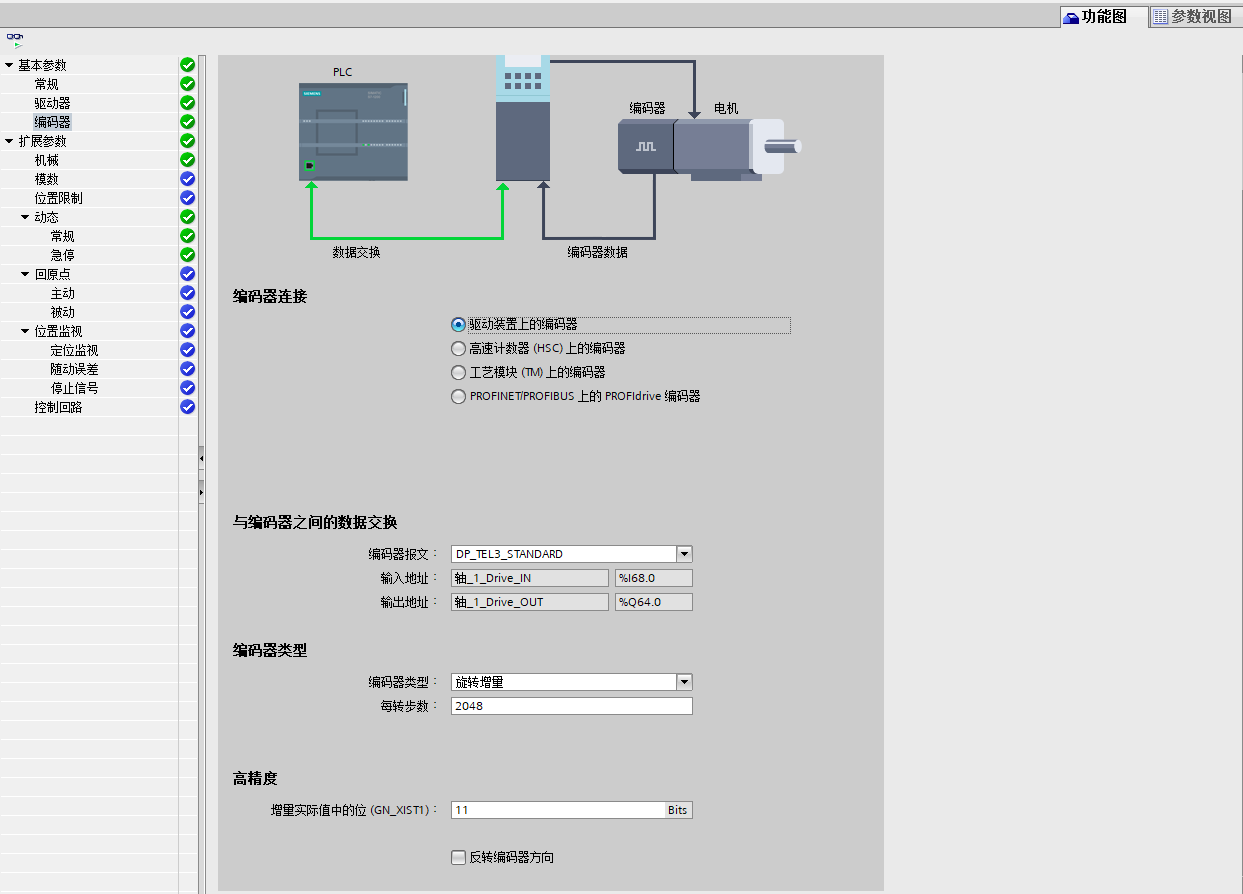Image resolution: width=1243 pixels, height=894 pixels.
Task: Select 工艺模块 (TM) 上的编码器 option
Action: [459, 372]
